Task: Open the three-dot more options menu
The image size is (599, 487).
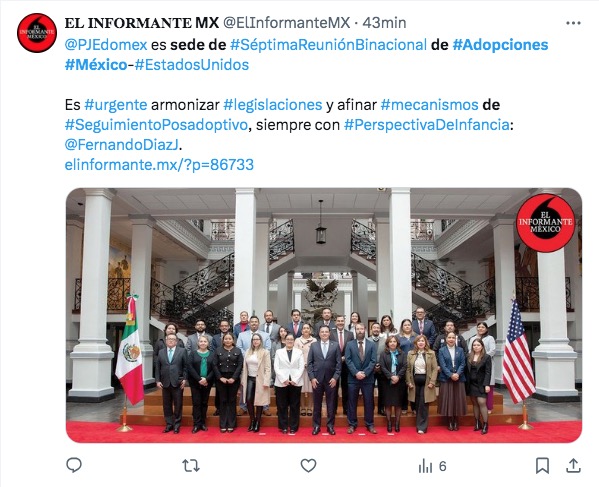Action: pos(573,23)
